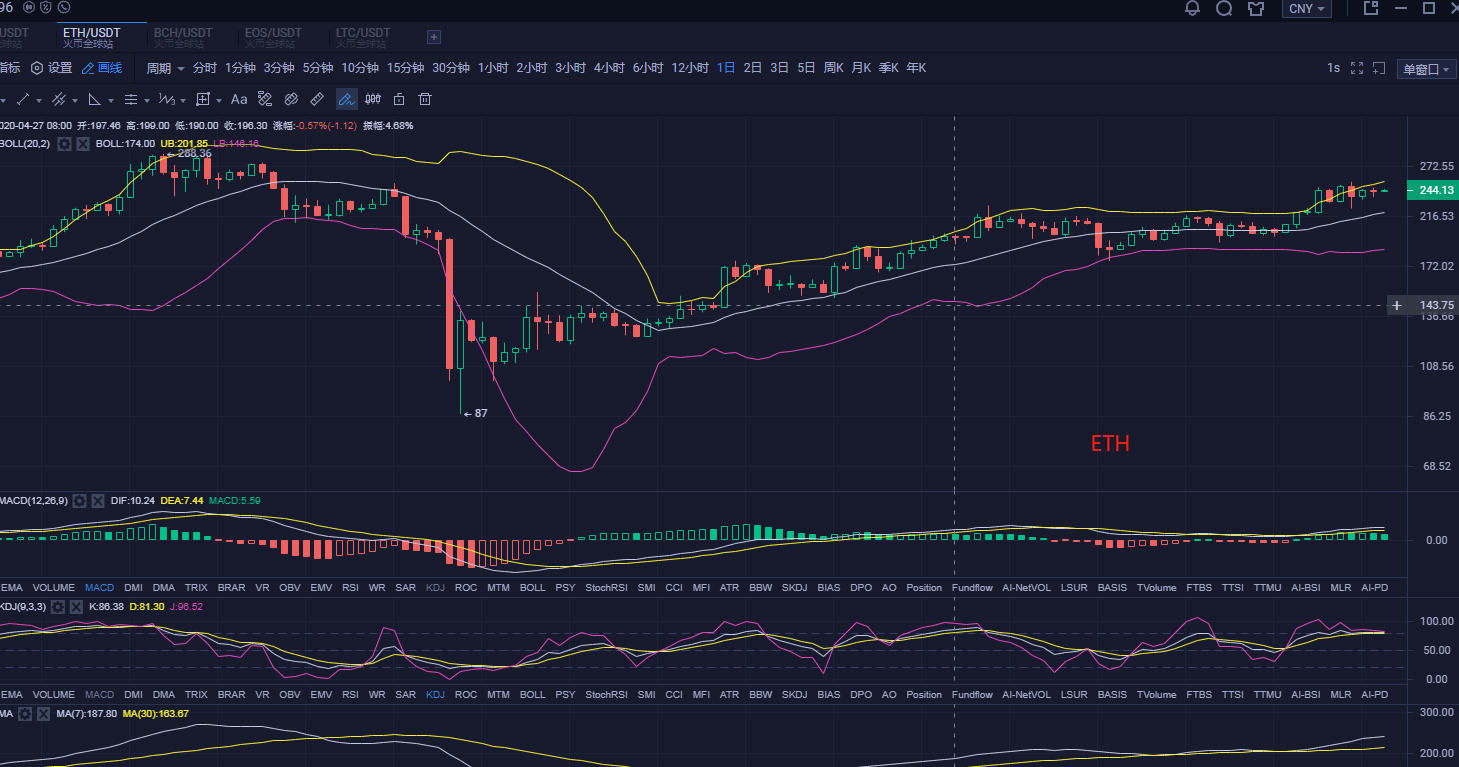This screenshot has height=767, width=1459.
Task: Select StochRSI in the MACD panel's indicator row
Action: coord(606,587)
